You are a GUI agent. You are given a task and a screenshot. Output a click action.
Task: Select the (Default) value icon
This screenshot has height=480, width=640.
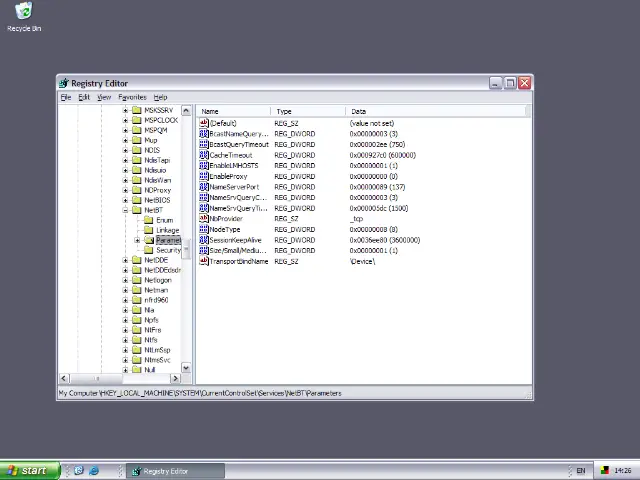tap(204, 123)
